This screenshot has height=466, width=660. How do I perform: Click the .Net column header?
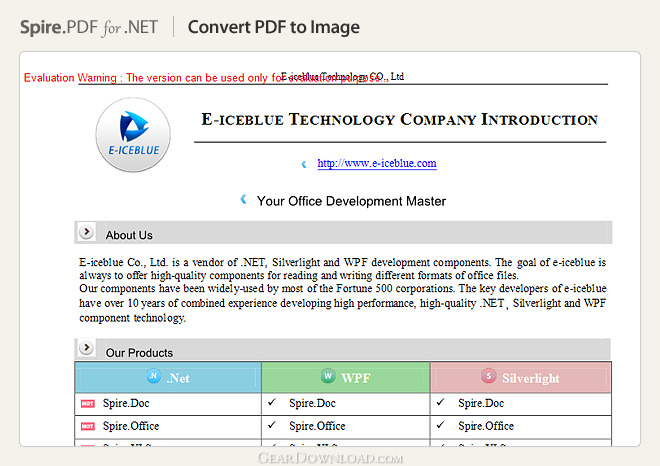[168, 377]
